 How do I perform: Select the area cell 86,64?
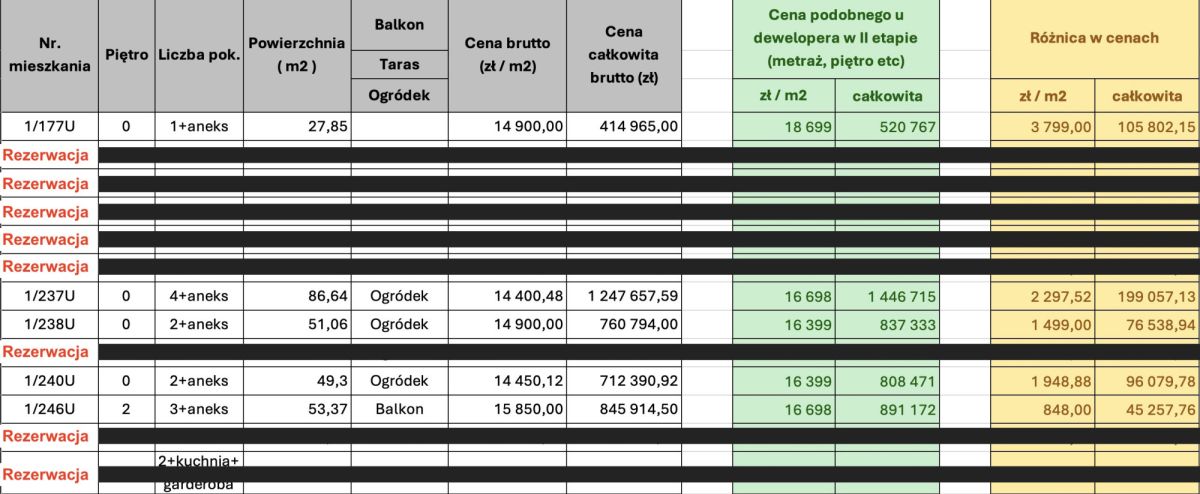296,296
